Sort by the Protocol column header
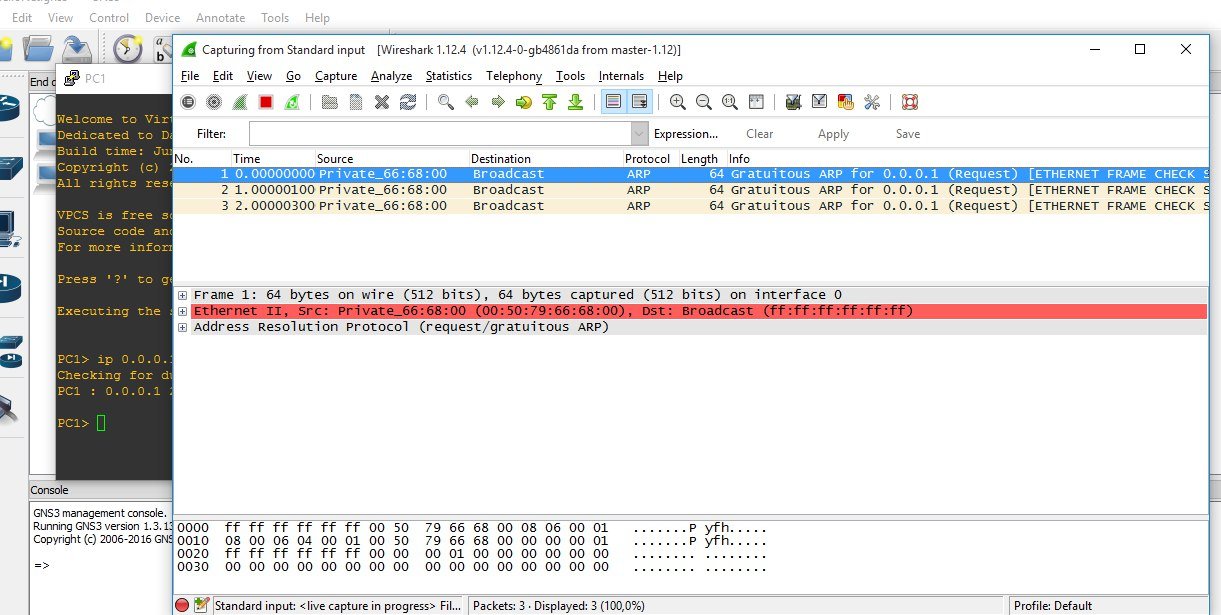 click(x=650, y=159)
